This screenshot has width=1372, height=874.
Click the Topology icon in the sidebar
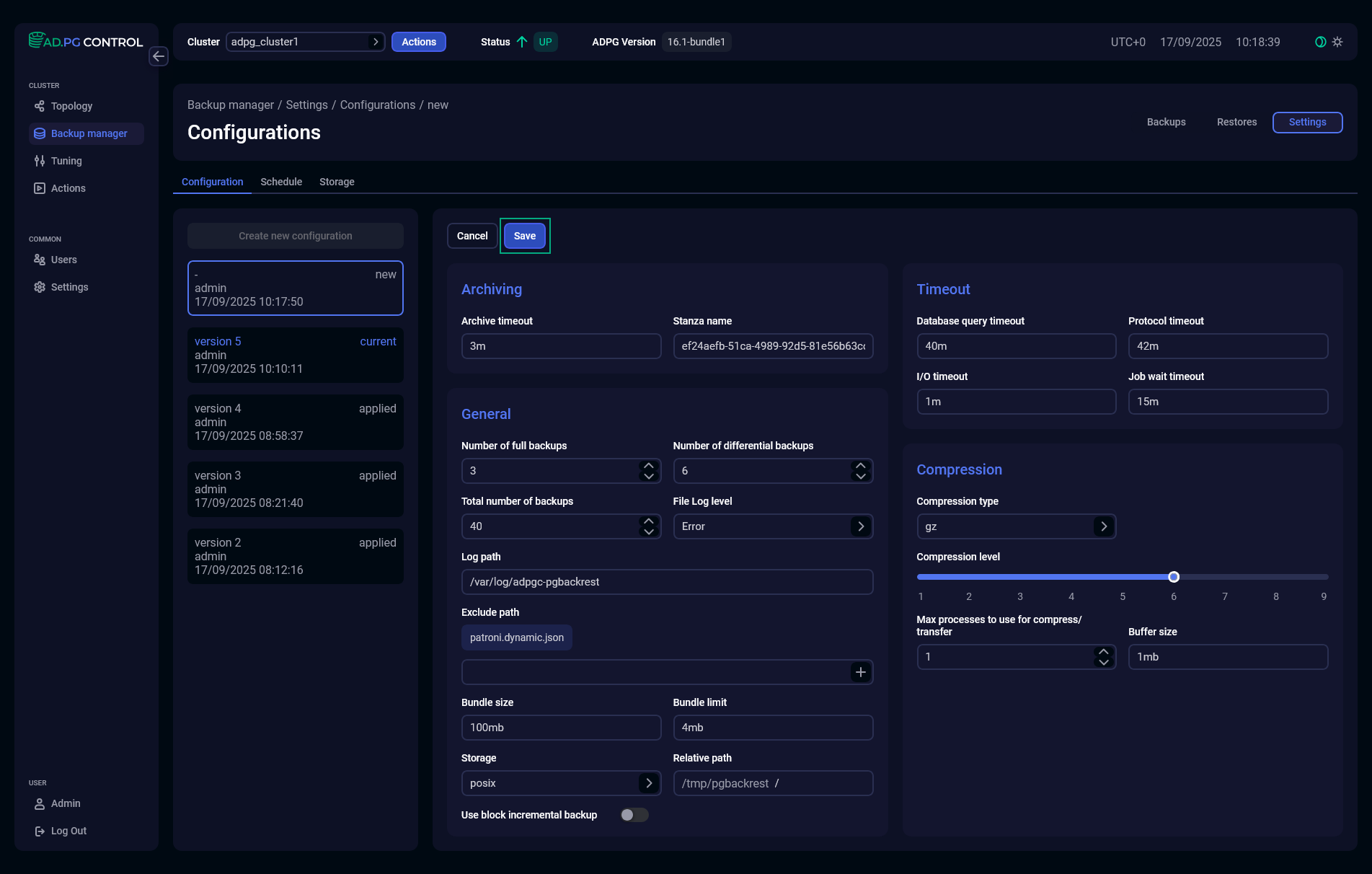pyautogui.click(x=40, y=106)
